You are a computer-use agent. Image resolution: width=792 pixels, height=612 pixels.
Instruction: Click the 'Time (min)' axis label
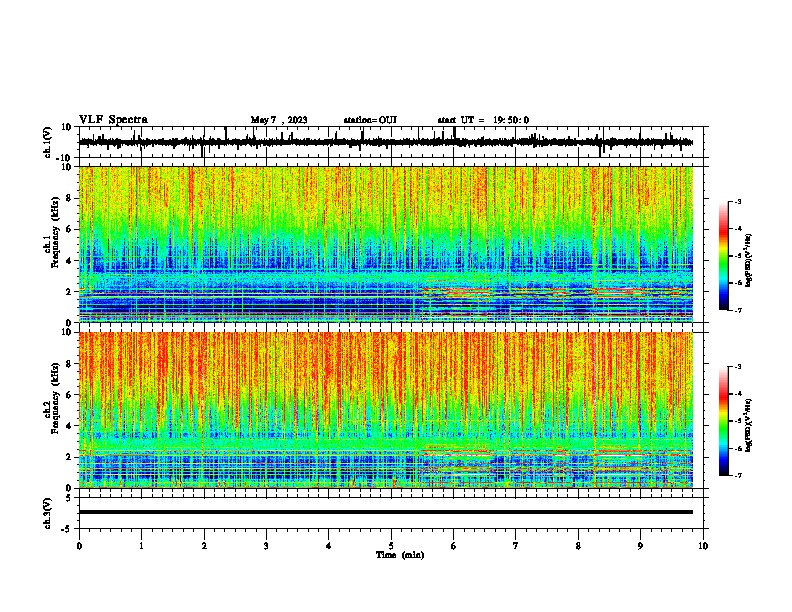click(400, 555)
